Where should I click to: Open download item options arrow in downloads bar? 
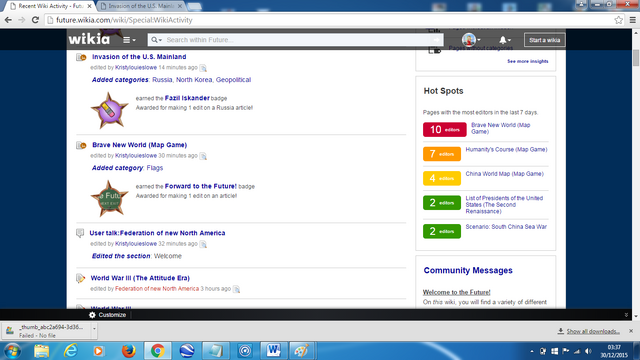(x=94, y=328)
